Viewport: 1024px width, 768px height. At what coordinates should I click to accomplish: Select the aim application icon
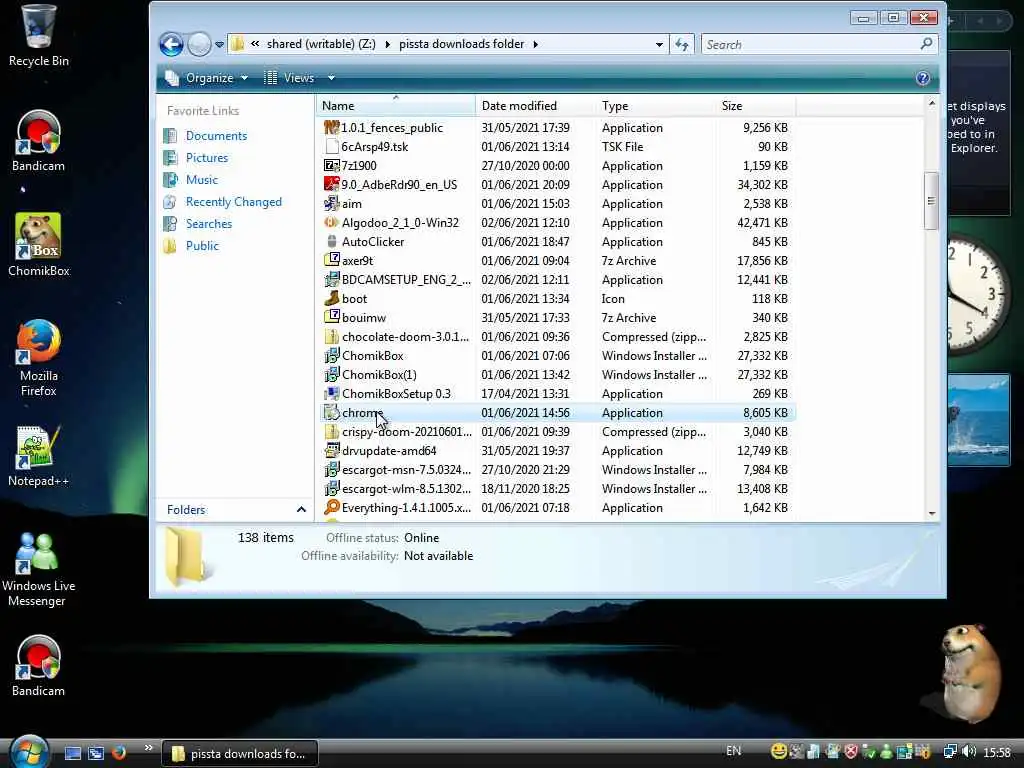(x=332, y=204)
